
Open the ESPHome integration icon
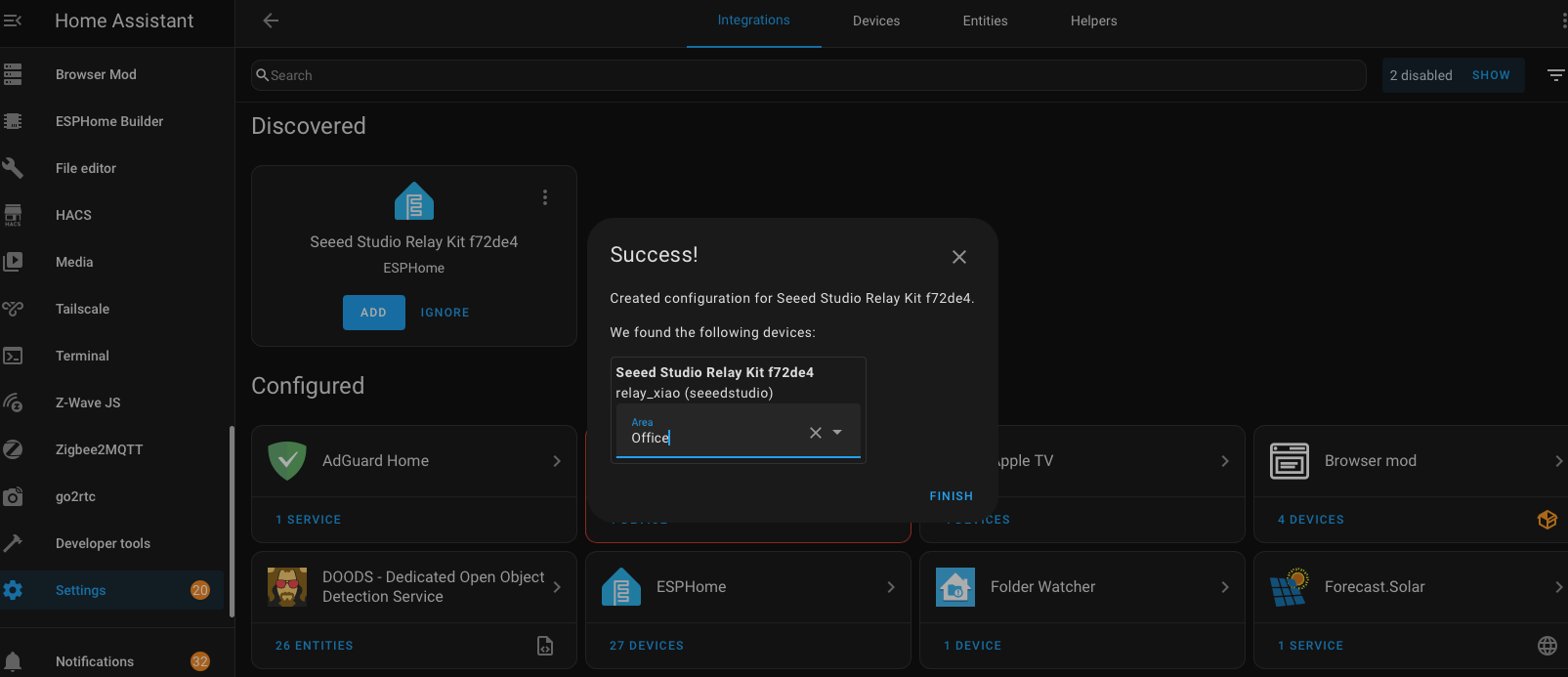tap(621, 587)
